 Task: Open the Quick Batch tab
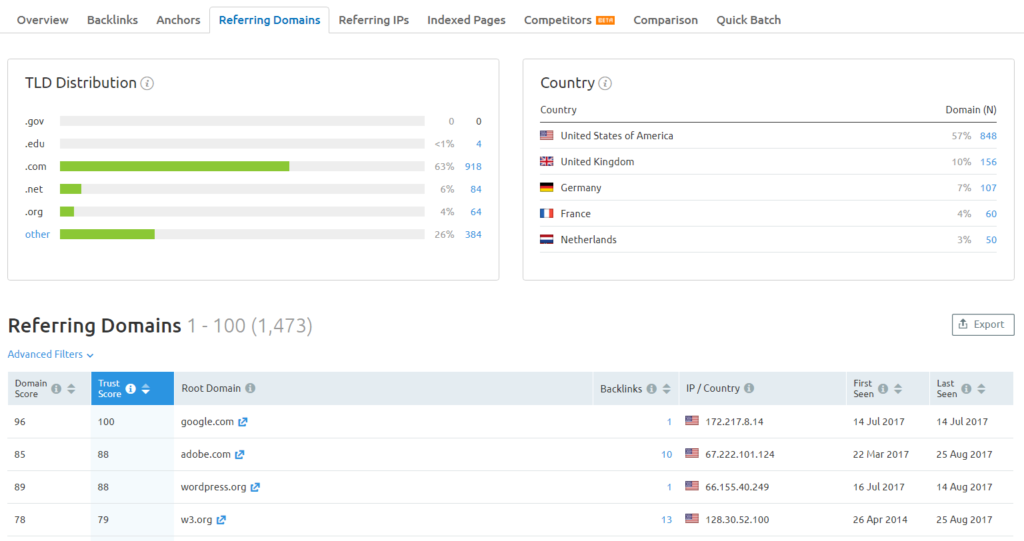748,20
